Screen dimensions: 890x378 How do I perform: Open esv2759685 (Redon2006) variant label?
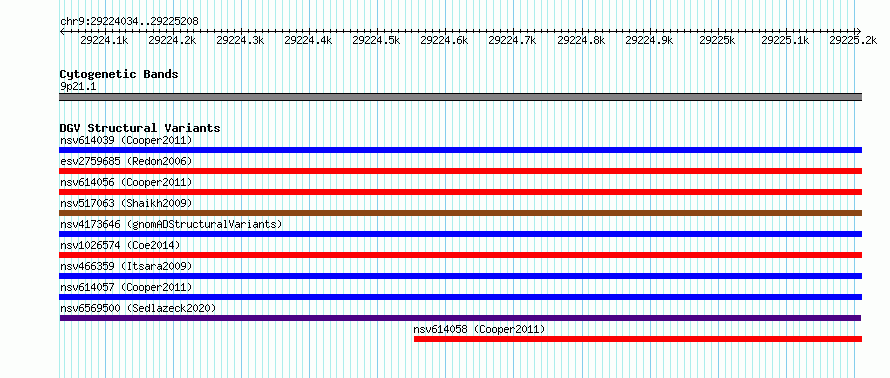tap(126, 161)
